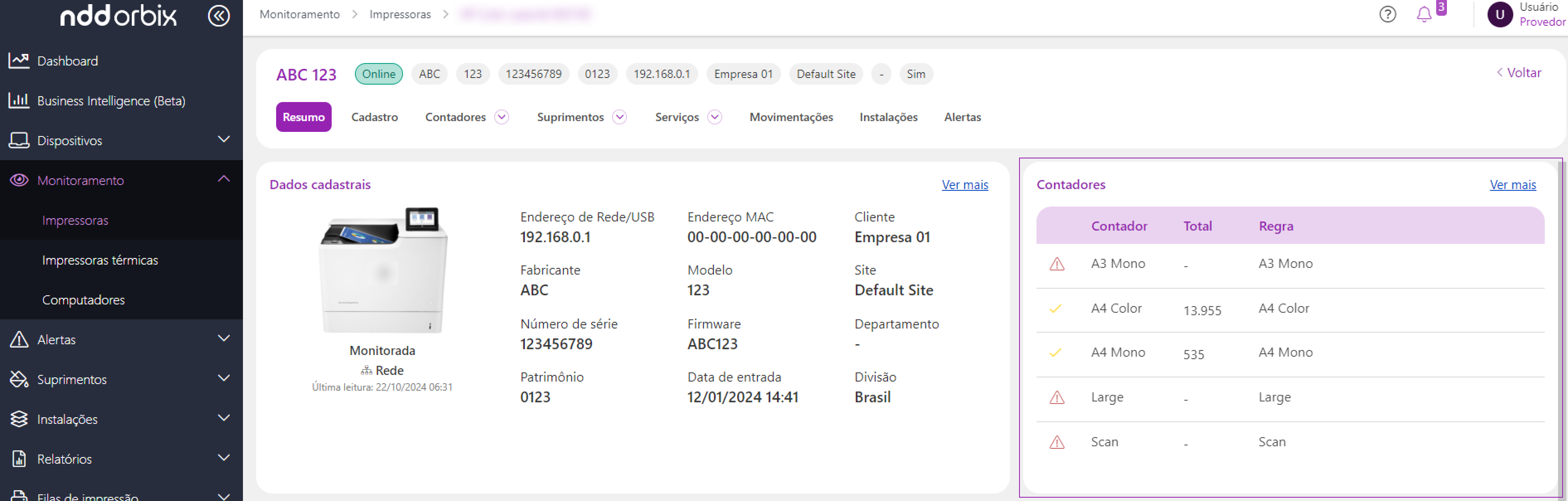Open the help question mark icon
1568x501 pixels.
(x=1387, y=14)
